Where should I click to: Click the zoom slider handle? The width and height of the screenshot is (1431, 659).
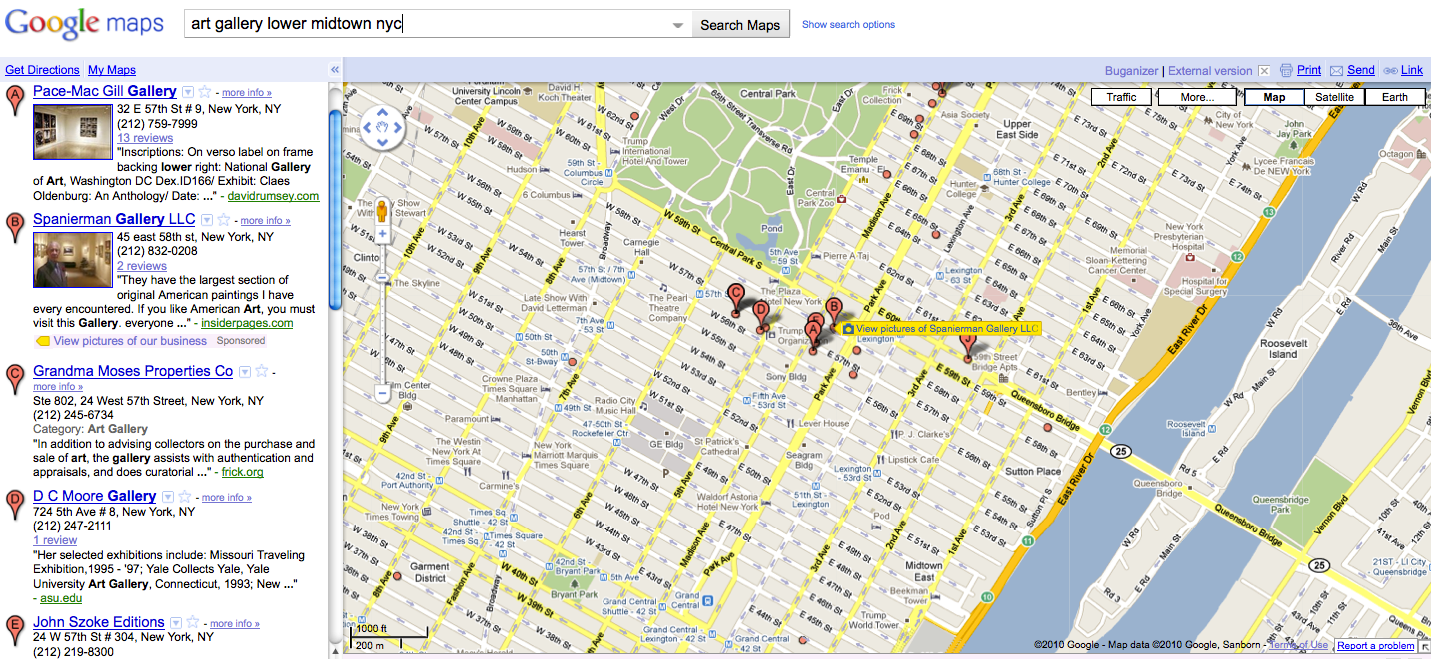[382, 278]
